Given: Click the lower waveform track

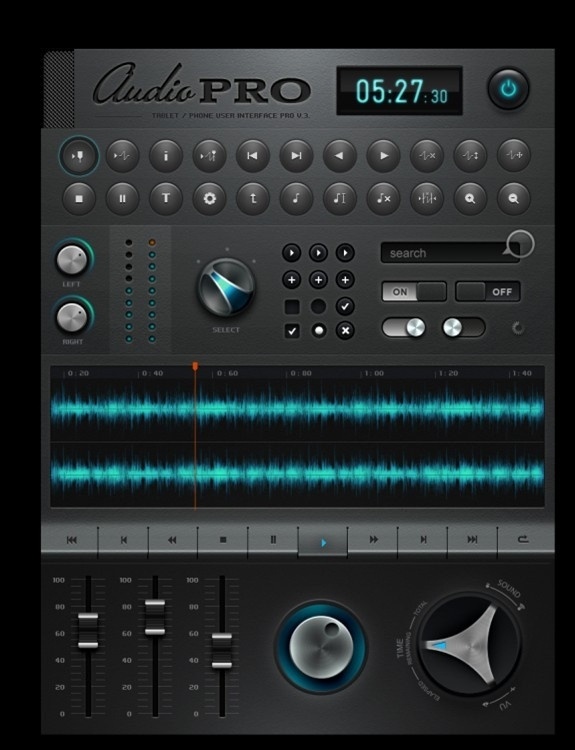Looking at the screenshot, I should point(297,473).
